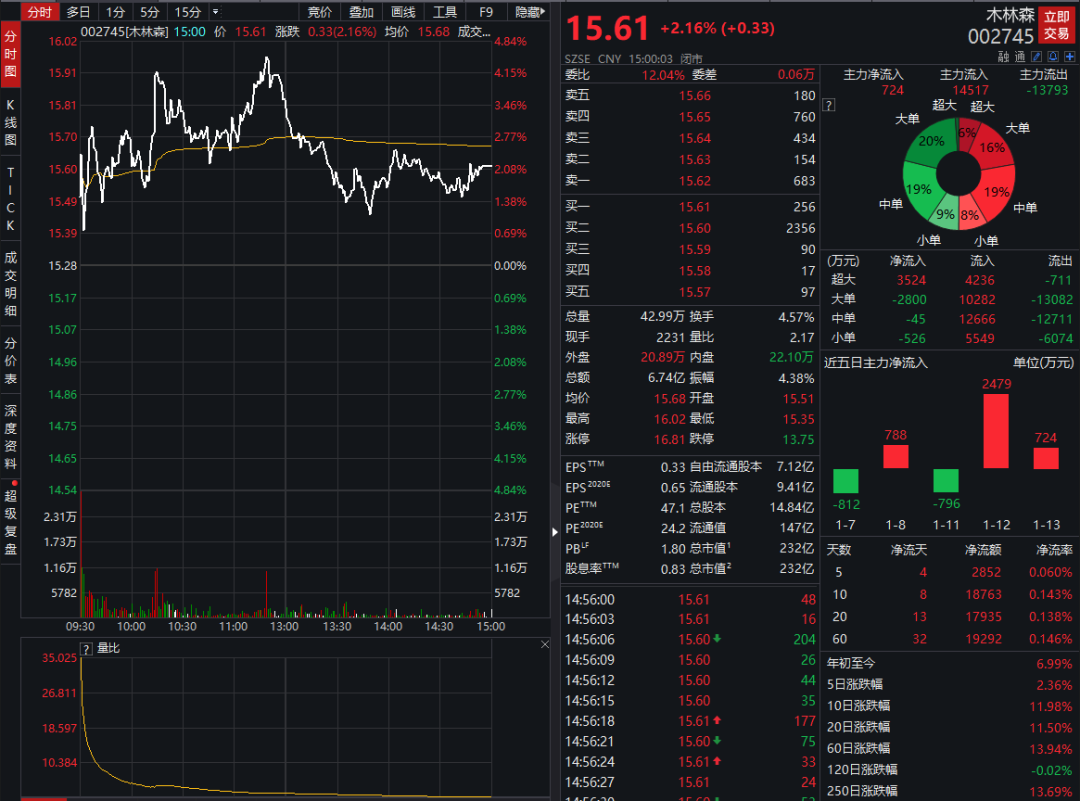1080x801 pixels.
Task: Toggle the 竞价 call auction display
Action: tap(319, 12)
